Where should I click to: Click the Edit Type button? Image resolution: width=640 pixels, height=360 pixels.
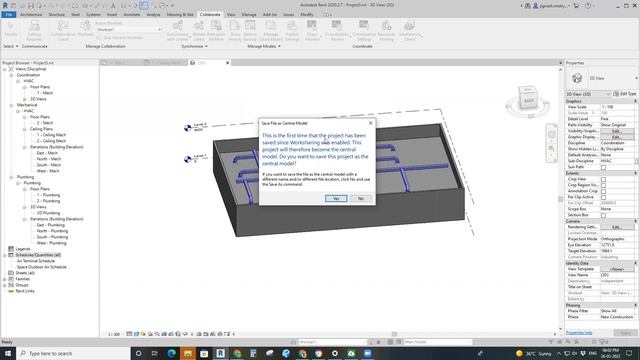pyautogui.click(x=625, y=94)
